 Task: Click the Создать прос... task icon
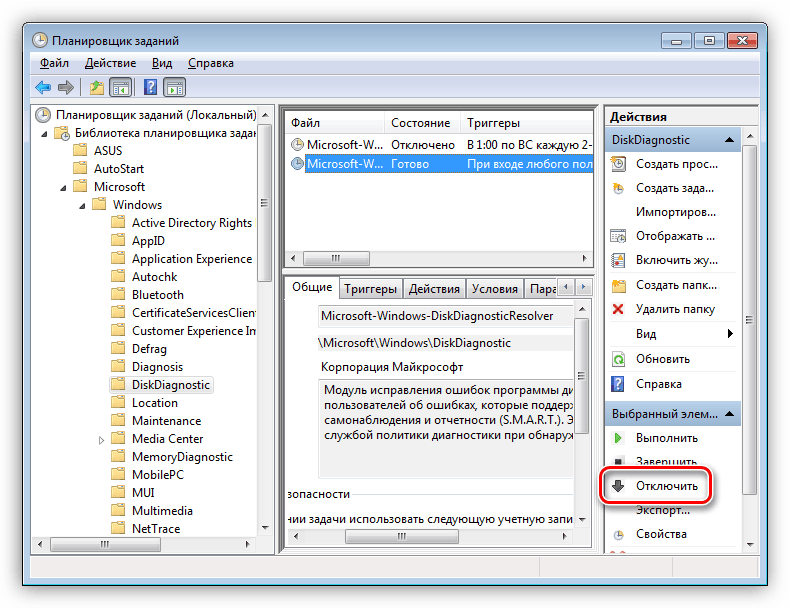pos(618,164)
